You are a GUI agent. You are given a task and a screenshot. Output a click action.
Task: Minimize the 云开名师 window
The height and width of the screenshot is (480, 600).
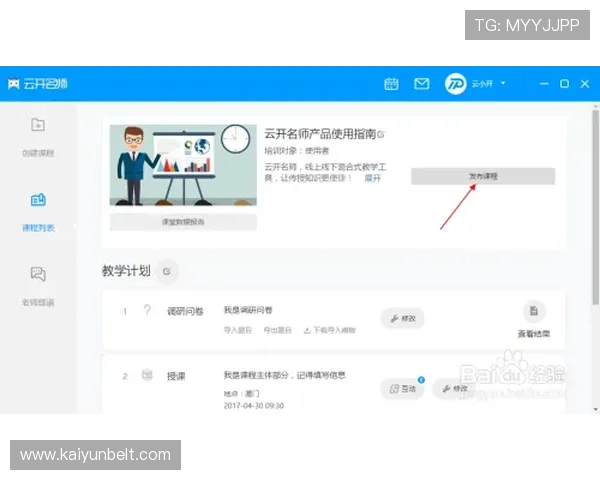point(544,83)
